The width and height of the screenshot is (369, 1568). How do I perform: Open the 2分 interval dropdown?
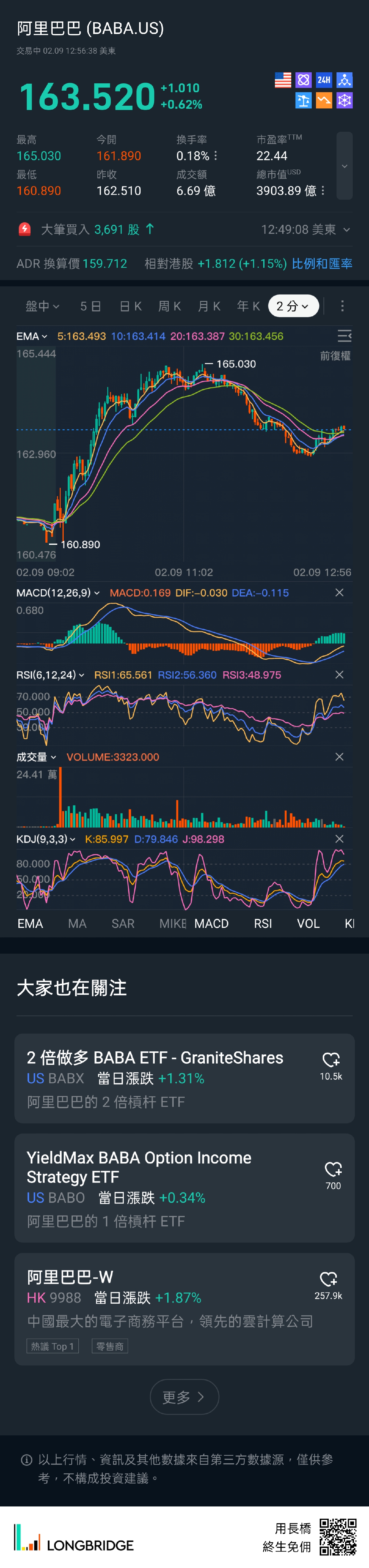293,306
